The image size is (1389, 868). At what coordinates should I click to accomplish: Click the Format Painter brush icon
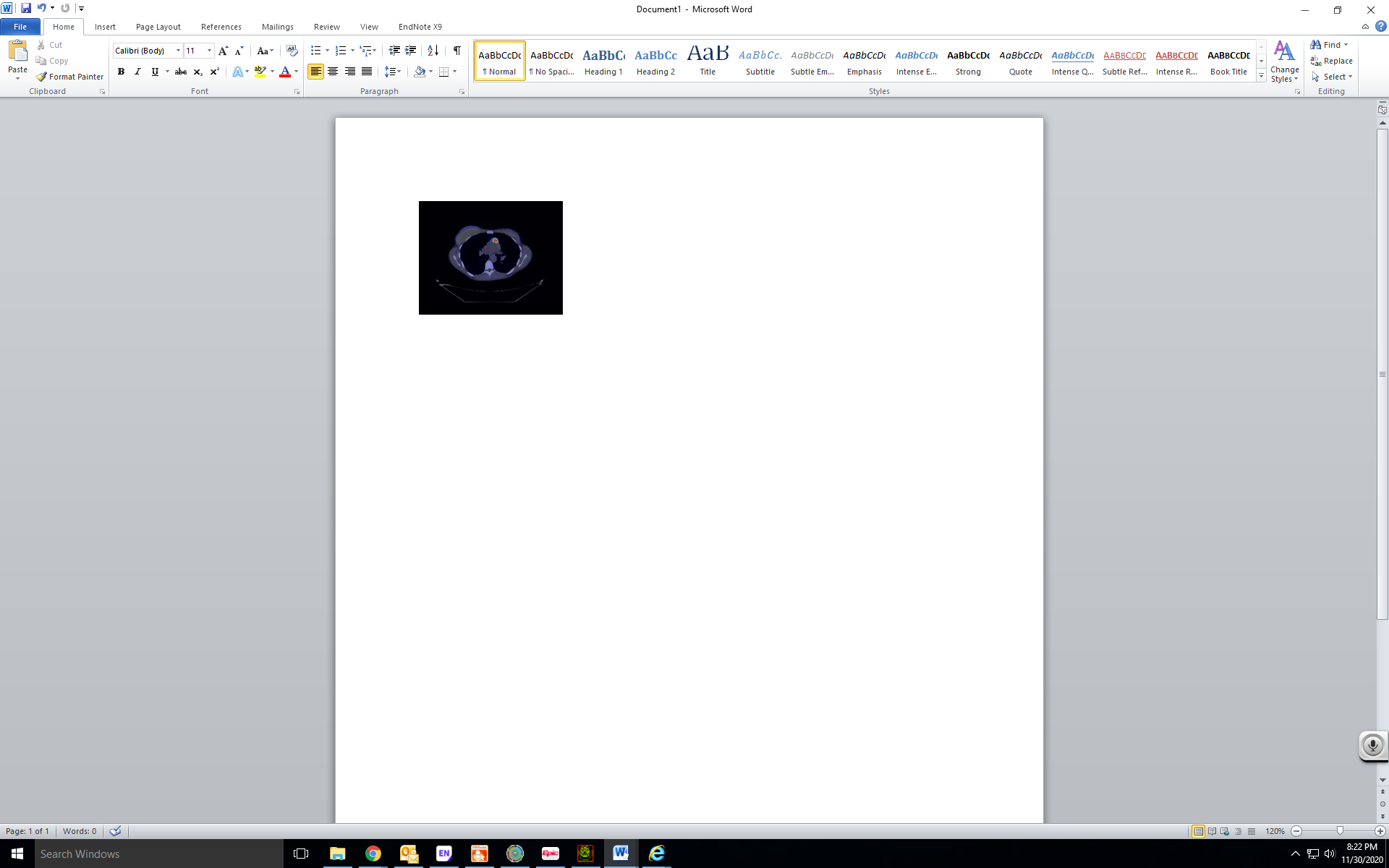coord(42,77)
